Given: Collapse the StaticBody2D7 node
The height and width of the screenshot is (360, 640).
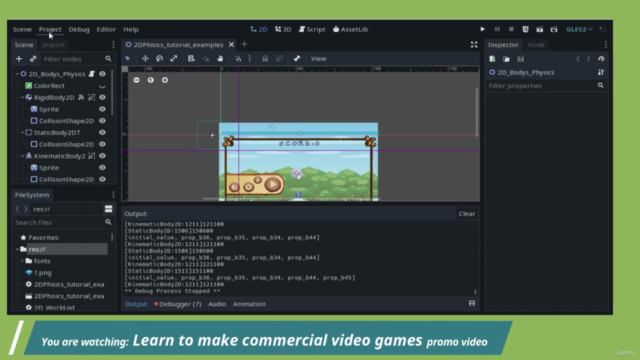Looking at the screenshot, I should click(22, 132).
